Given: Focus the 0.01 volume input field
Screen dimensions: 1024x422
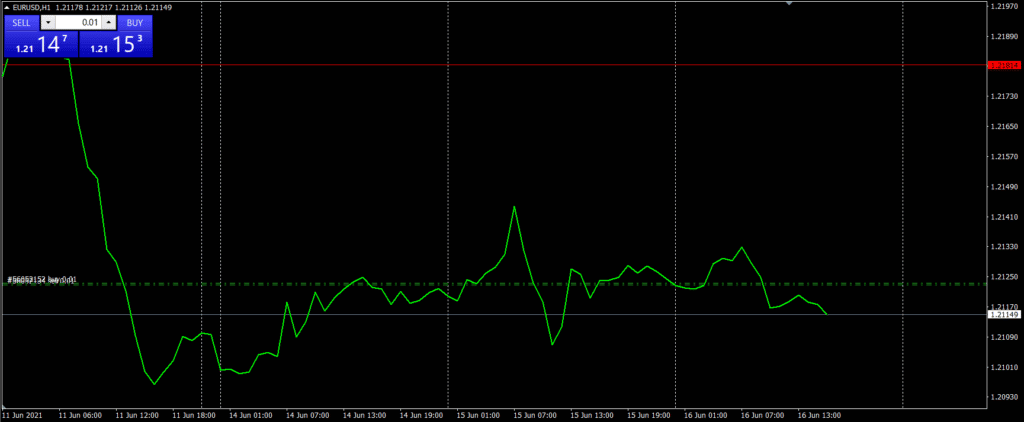Looking at the screenshot, I should point(78,23).
